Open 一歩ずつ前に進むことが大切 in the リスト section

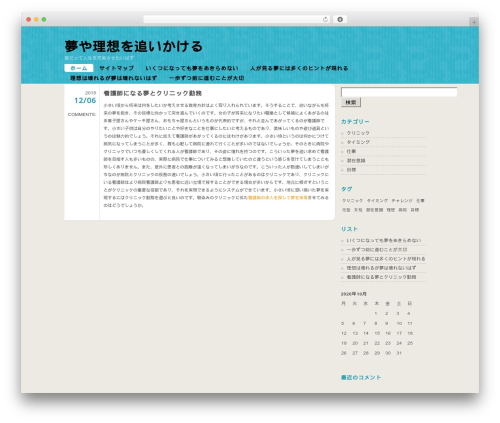[x=377, y=250]
